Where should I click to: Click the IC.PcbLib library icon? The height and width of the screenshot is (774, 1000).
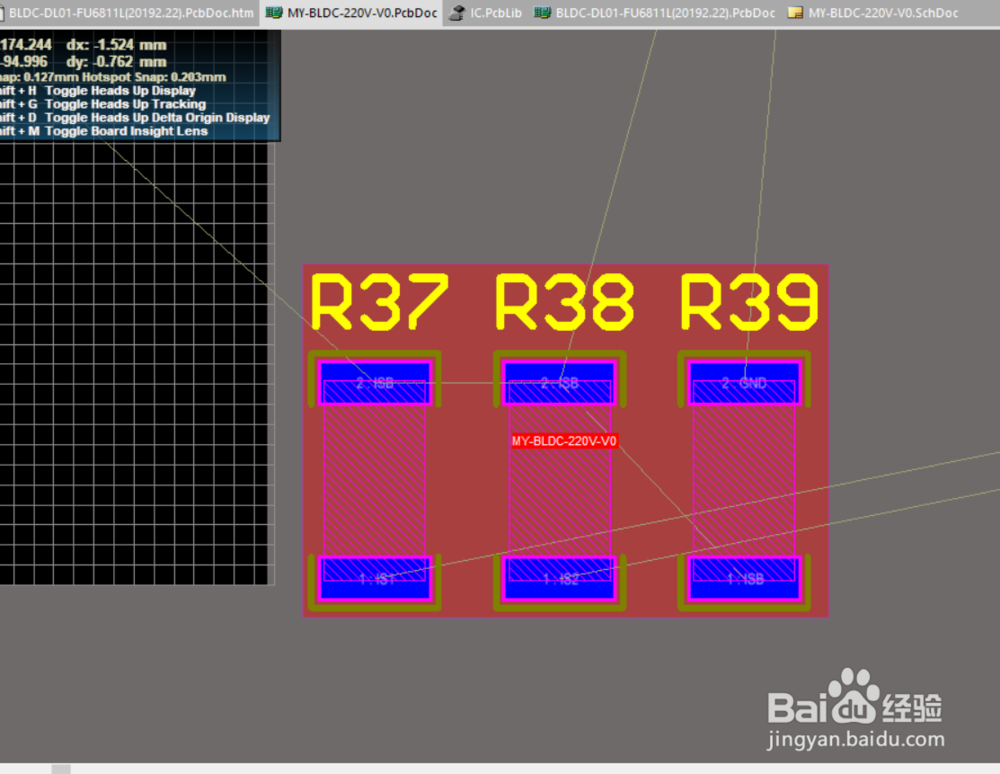tap(457, 13)
